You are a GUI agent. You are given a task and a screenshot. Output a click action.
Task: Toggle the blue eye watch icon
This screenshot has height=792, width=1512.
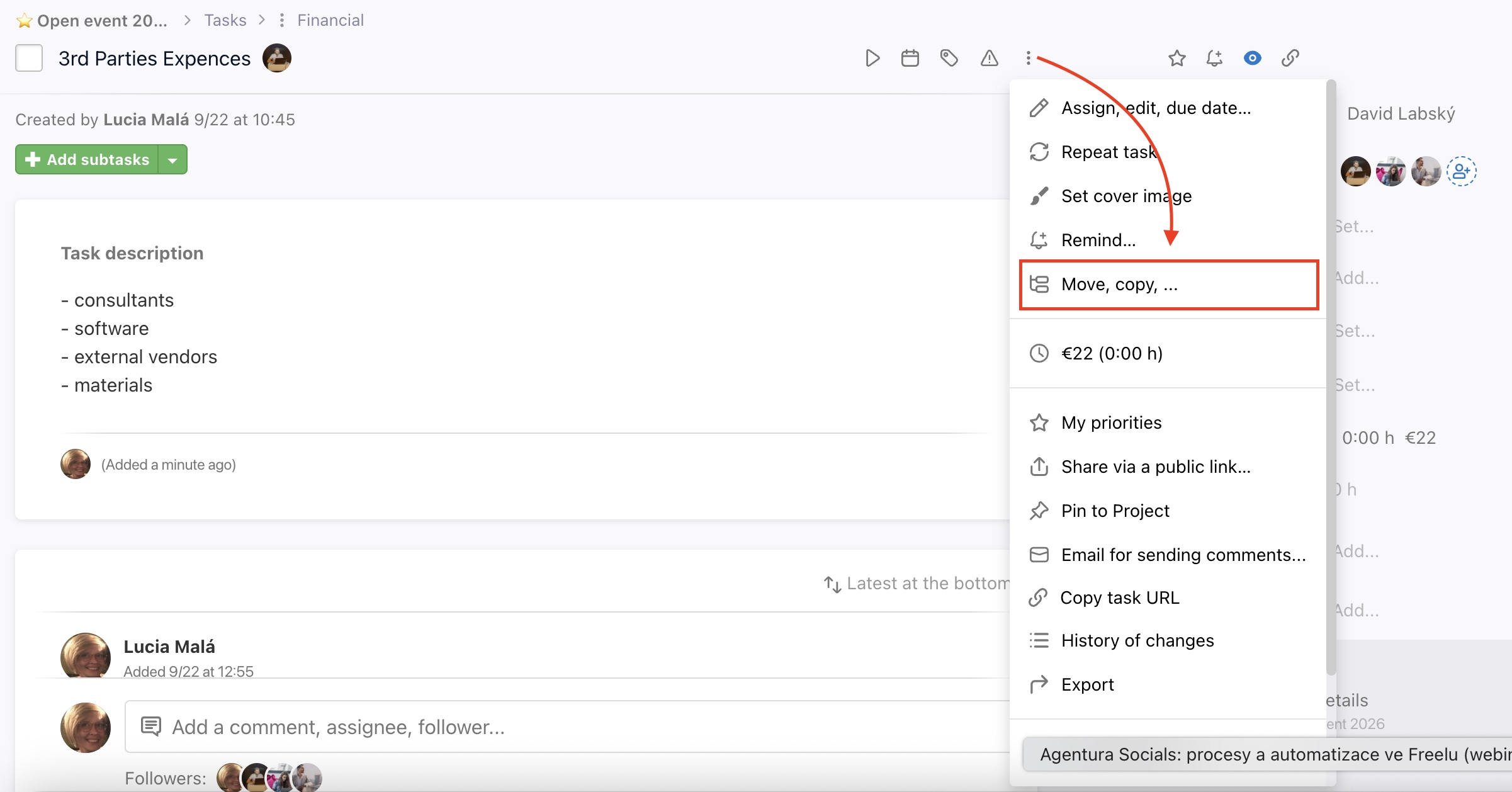[1252, 59]
